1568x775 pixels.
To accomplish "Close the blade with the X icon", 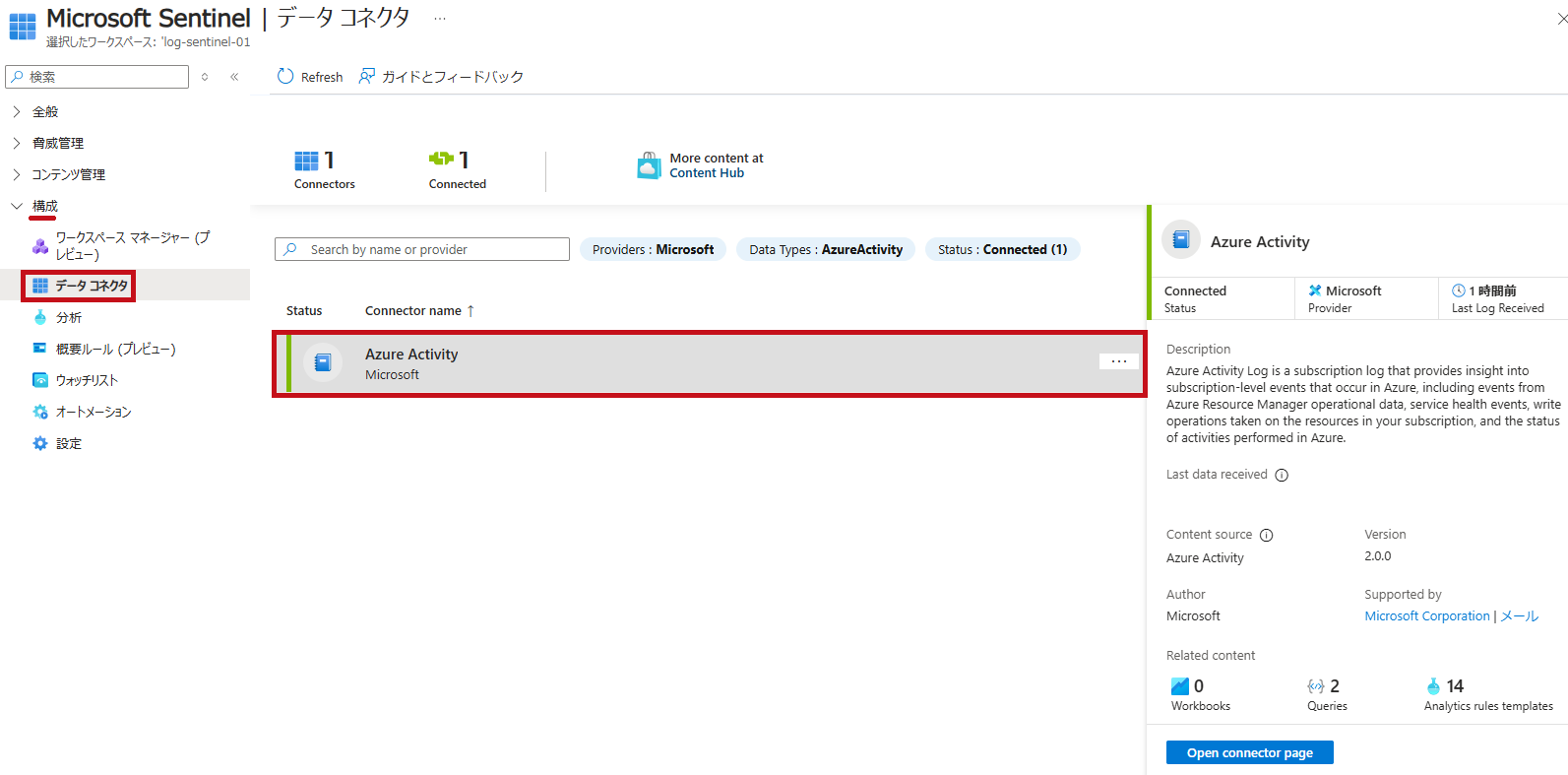I will click(1561, 19).
